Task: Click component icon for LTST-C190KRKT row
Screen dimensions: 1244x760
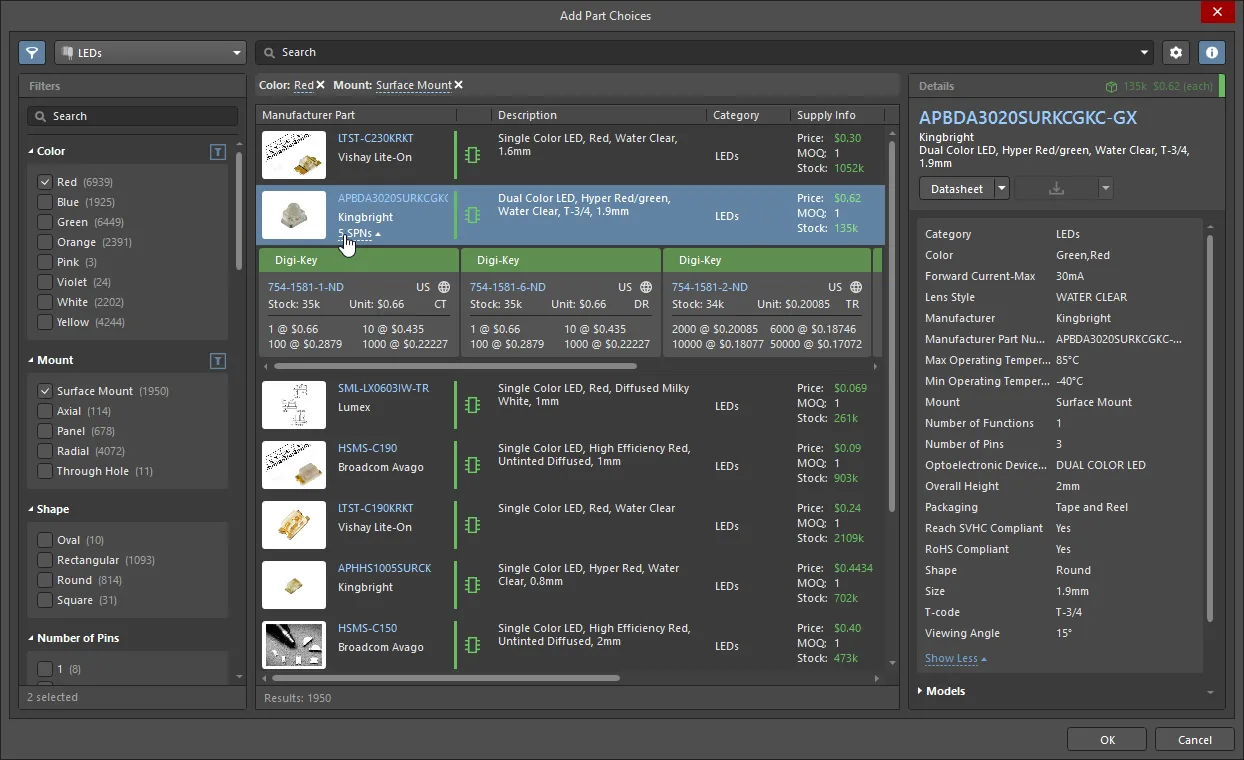Action: 473,526
